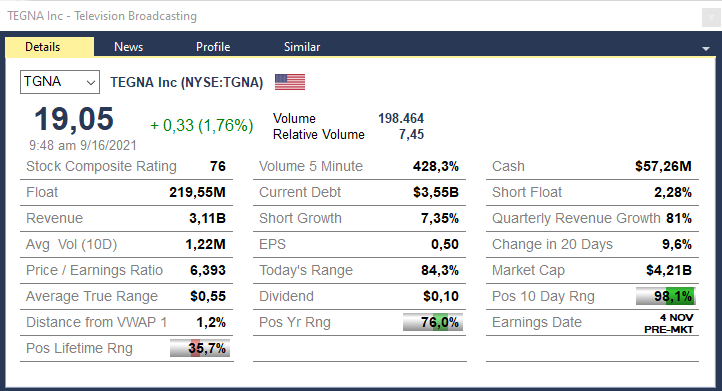Click the Volume 5 Minute row
Viewport: 722px width, 391px height.
click(359, 166)
